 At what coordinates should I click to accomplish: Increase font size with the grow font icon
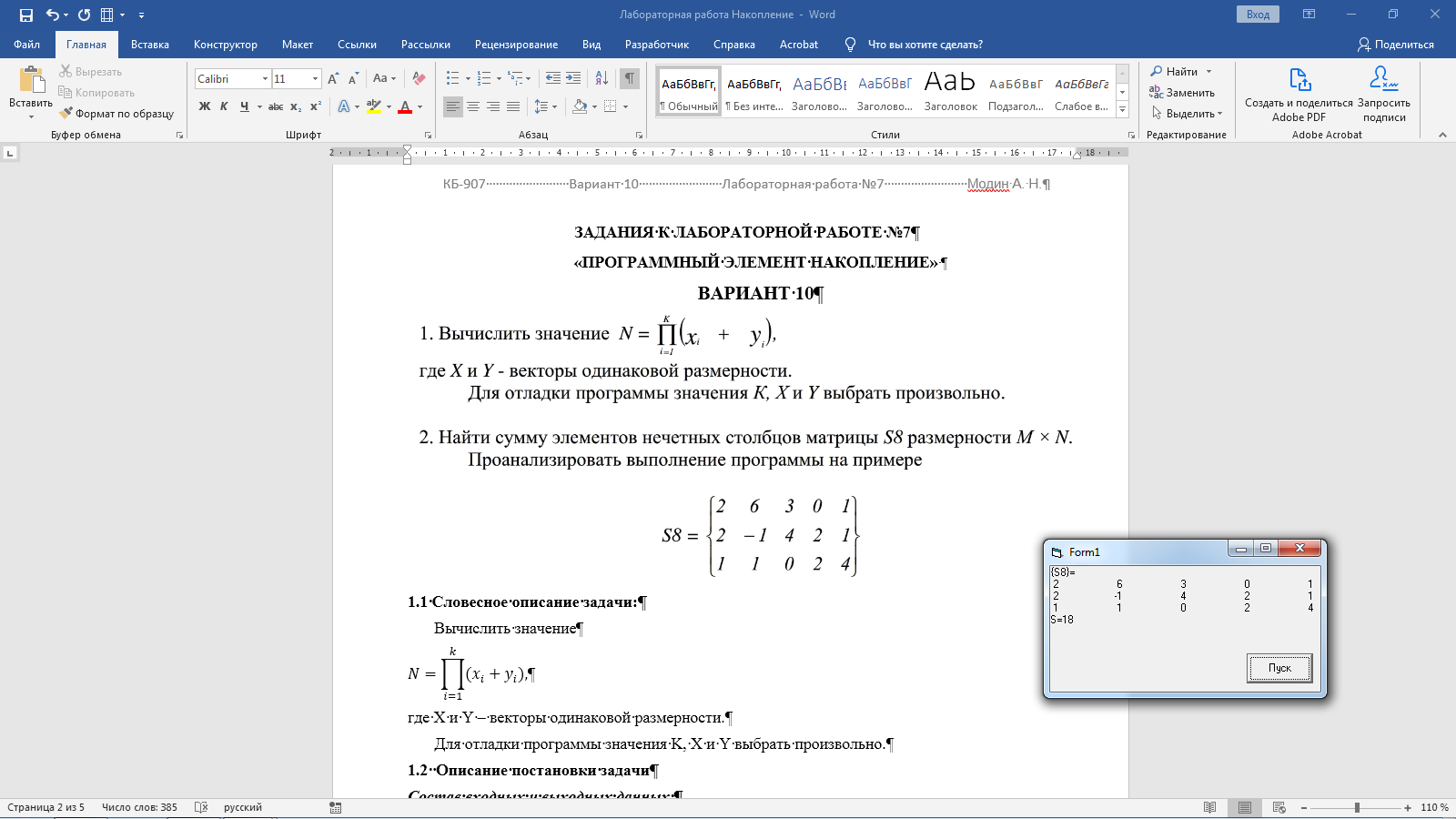pos(333,78)
